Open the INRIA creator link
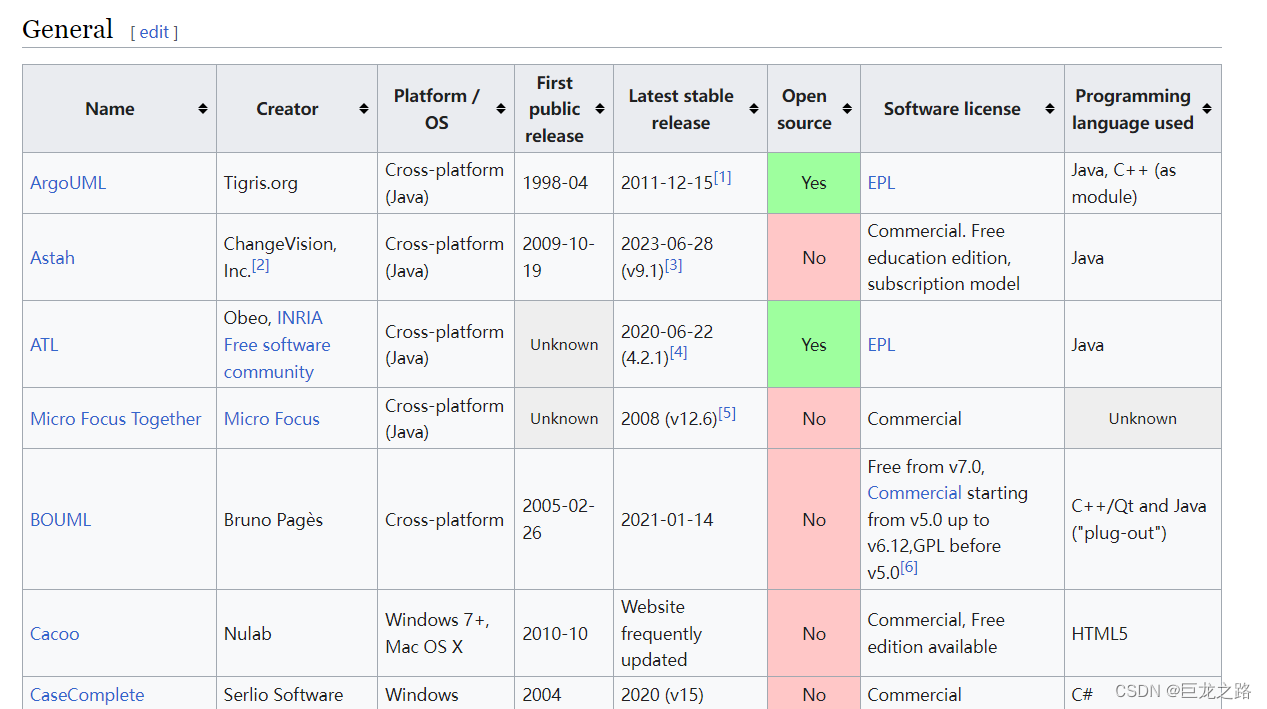The width and height of the screenshot is (1267, 709). [x=300, y=318]
